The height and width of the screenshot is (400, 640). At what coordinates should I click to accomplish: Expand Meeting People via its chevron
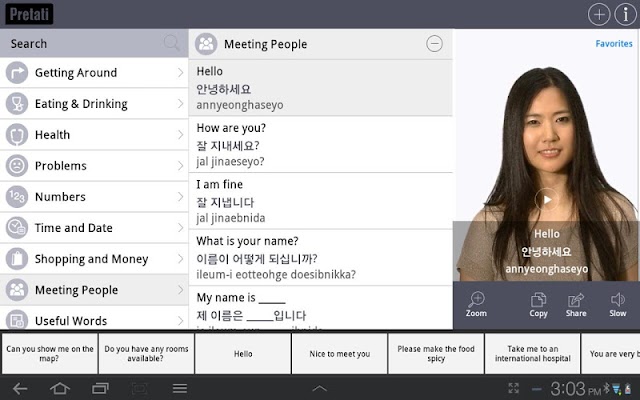[x=180, y=290]
